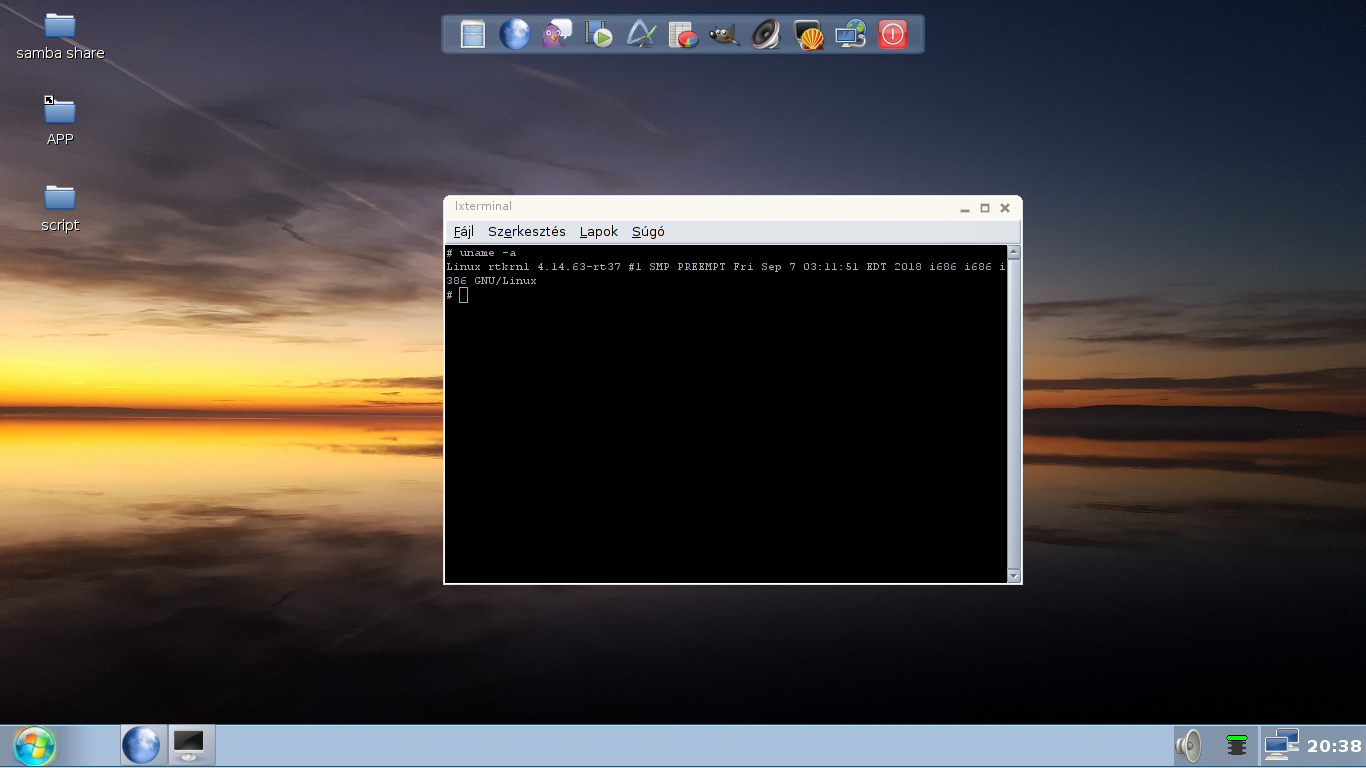Image resolution: width=1366 pixels, height=768 pixels.
Task: Click the '386 GNU/Linux' output line
Action: click(x=491, y=281)
